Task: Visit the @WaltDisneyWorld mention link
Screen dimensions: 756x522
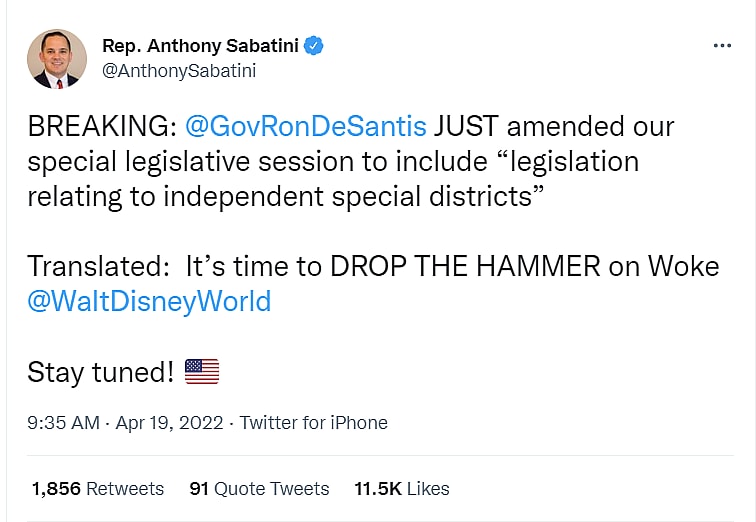Action: coord(149,300)
